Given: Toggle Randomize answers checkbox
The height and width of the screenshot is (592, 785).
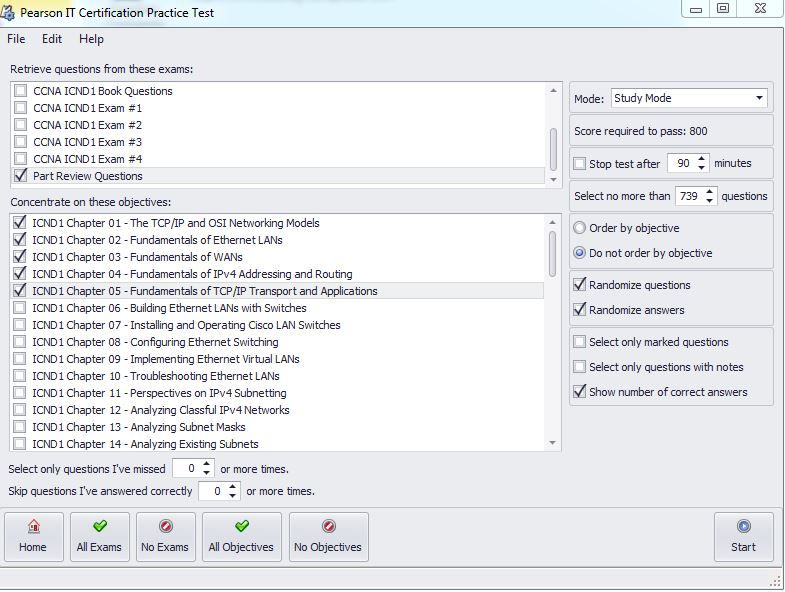Looking at the screenshot, I should point(579,310).
